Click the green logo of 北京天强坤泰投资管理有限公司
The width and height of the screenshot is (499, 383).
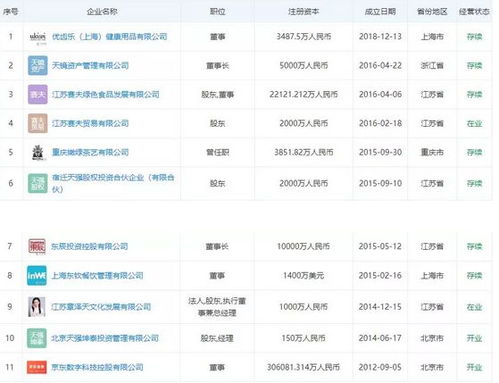37,338
